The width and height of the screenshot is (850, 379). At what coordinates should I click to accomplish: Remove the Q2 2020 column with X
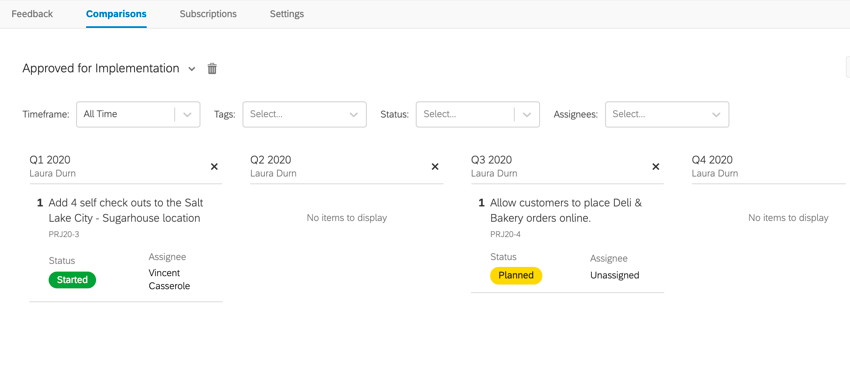pyautogui.click(x=435, y=166)
